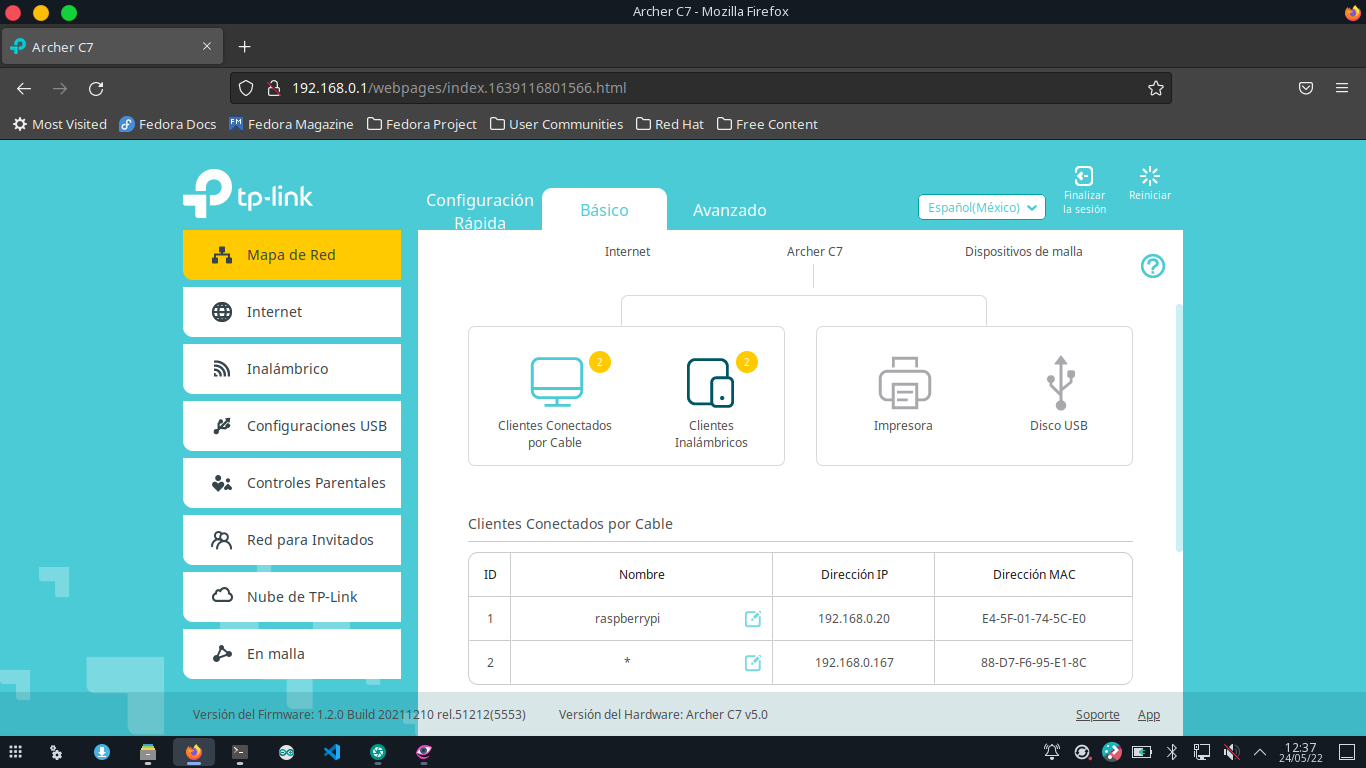The width and height of the screenshot is (1366, 768).
Task: Switch to the Configuración Rápida tab
Action: pyautogui.click(x=480, y=211)
